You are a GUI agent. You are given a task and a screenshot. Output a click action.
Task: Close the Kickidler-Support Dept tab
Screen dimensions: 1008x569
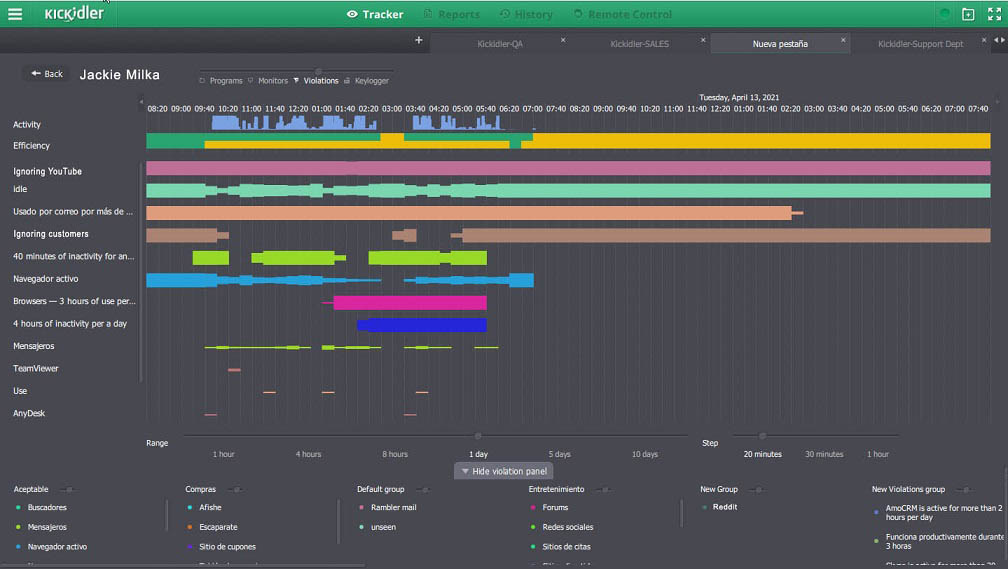click(984, 40)
